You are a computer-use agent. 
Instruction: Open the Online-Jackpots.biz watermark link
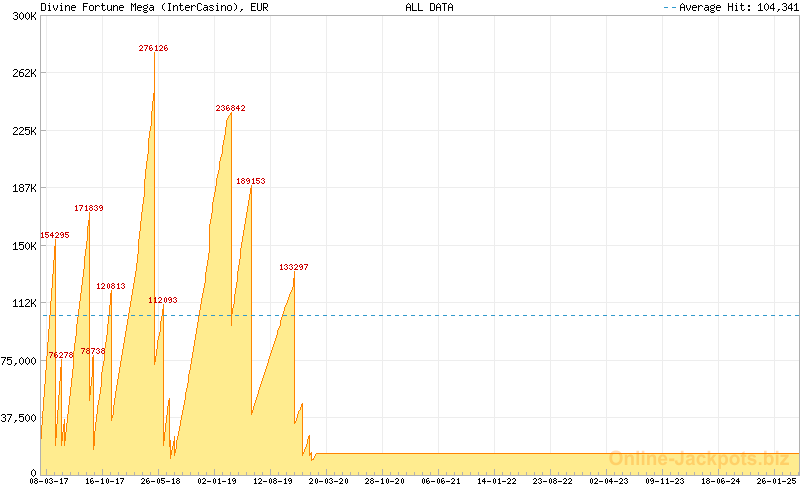[699, 458]
